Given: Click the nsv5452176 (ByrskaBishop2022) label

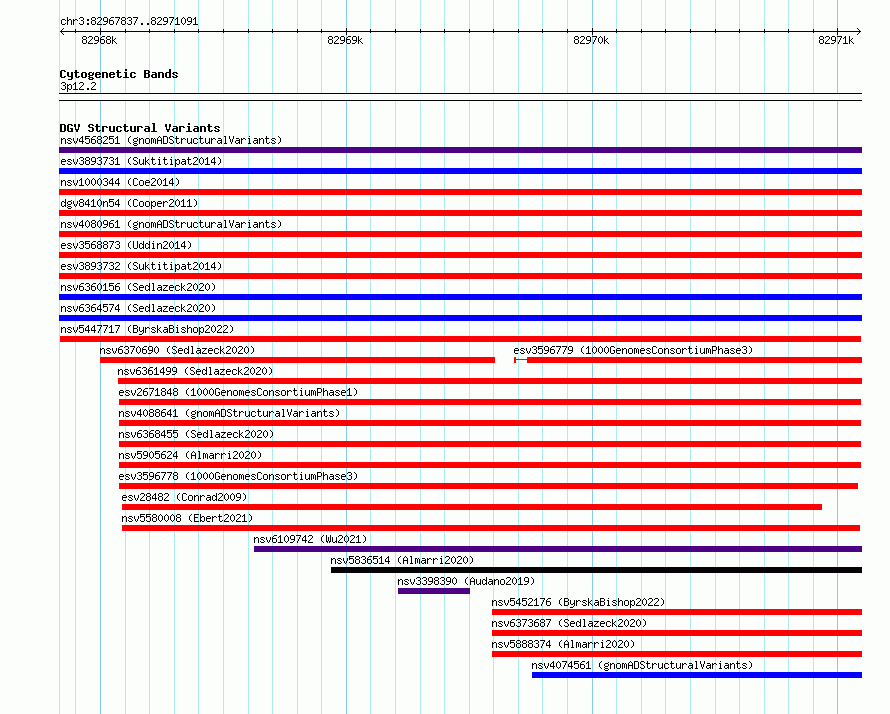Looking at the screenshot, I should point(578,602).
